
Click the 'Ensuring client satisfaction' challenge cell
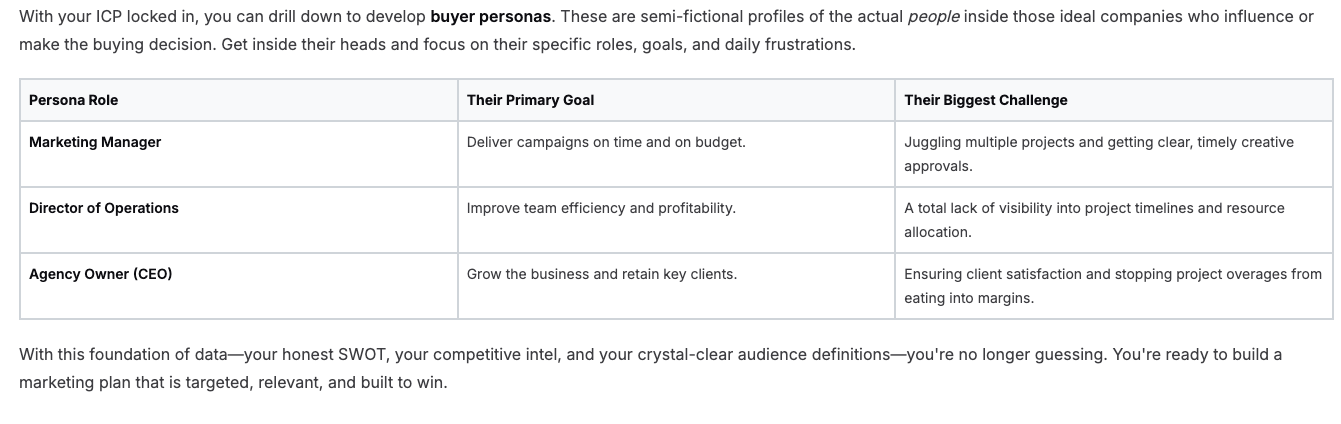[1114, 286]
